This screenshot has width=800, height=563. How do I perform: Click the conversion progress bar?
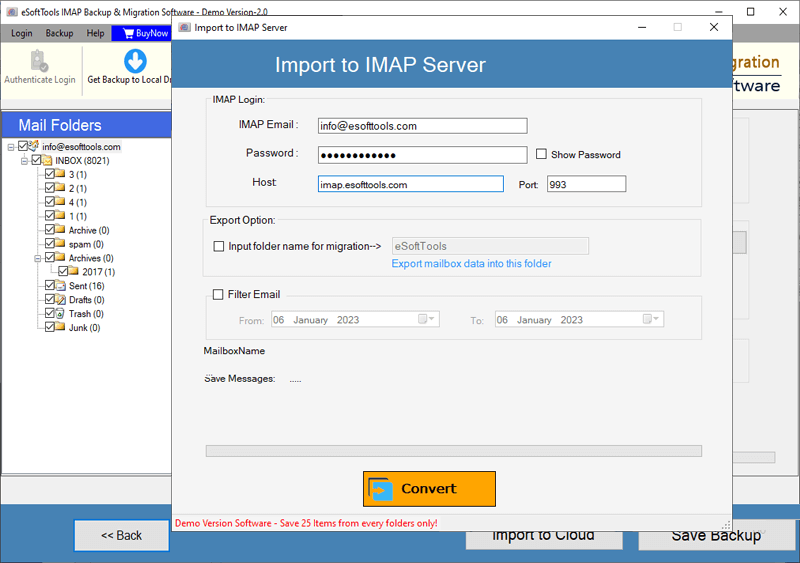[454, 451]
